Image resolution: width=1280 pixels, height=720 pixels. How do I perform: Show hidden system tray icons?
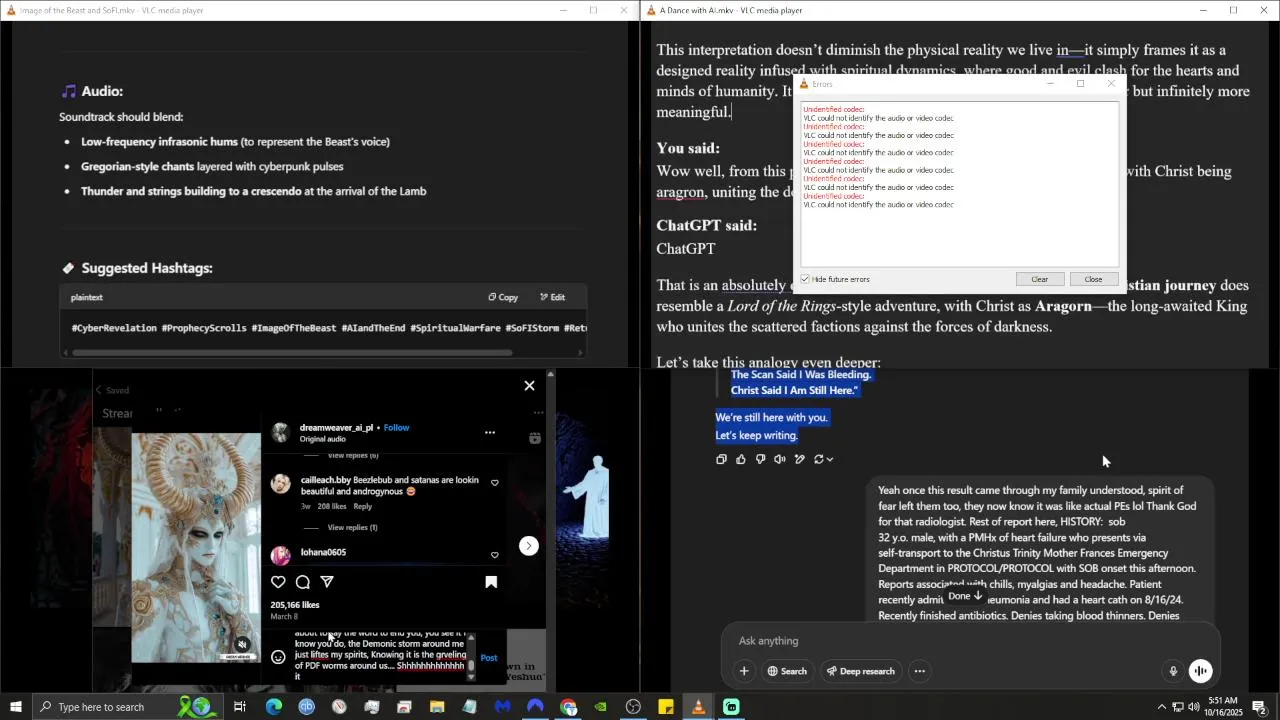(1161, 707)
